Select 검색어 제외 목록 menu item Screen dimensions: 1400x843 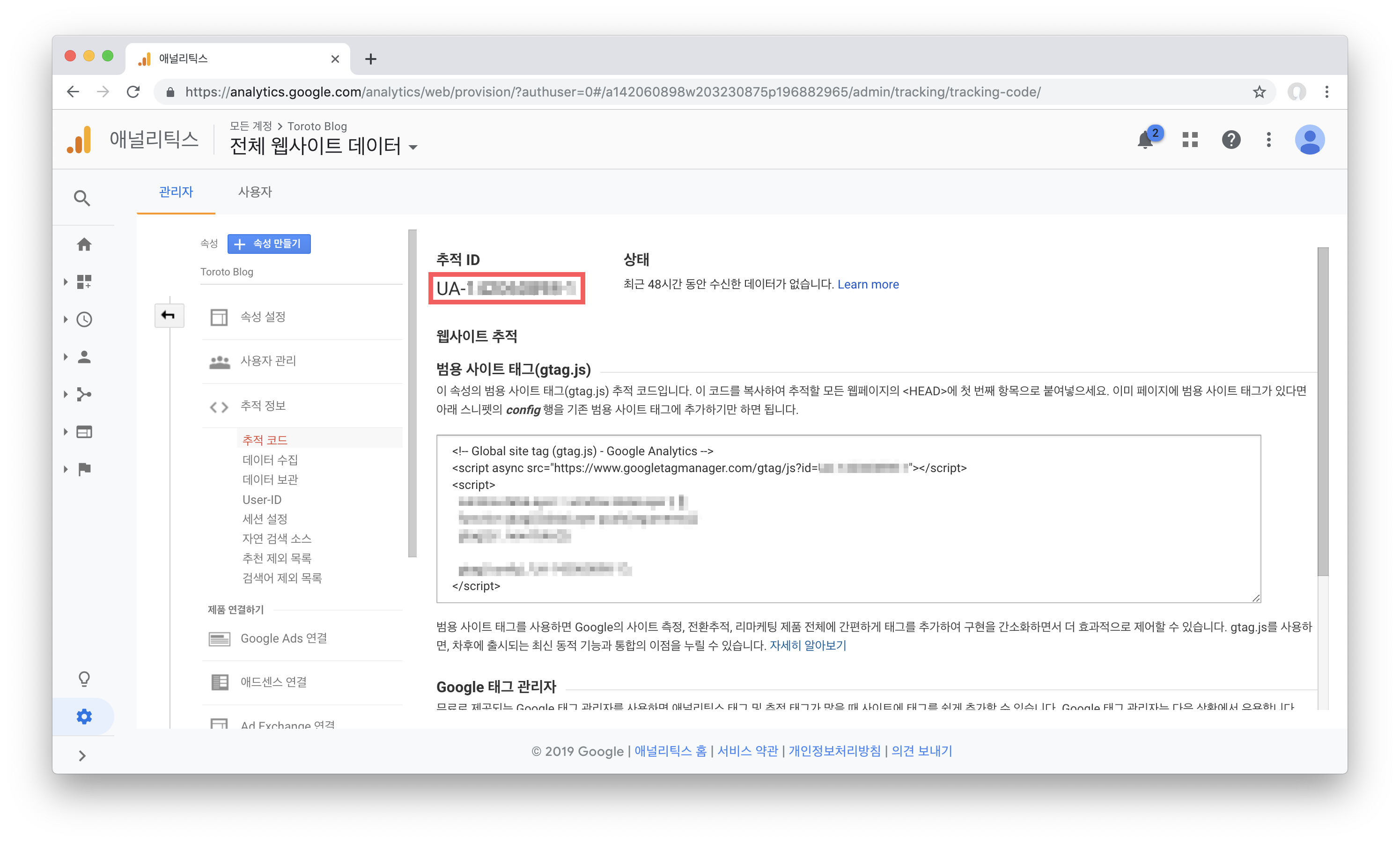coord(282,578)
